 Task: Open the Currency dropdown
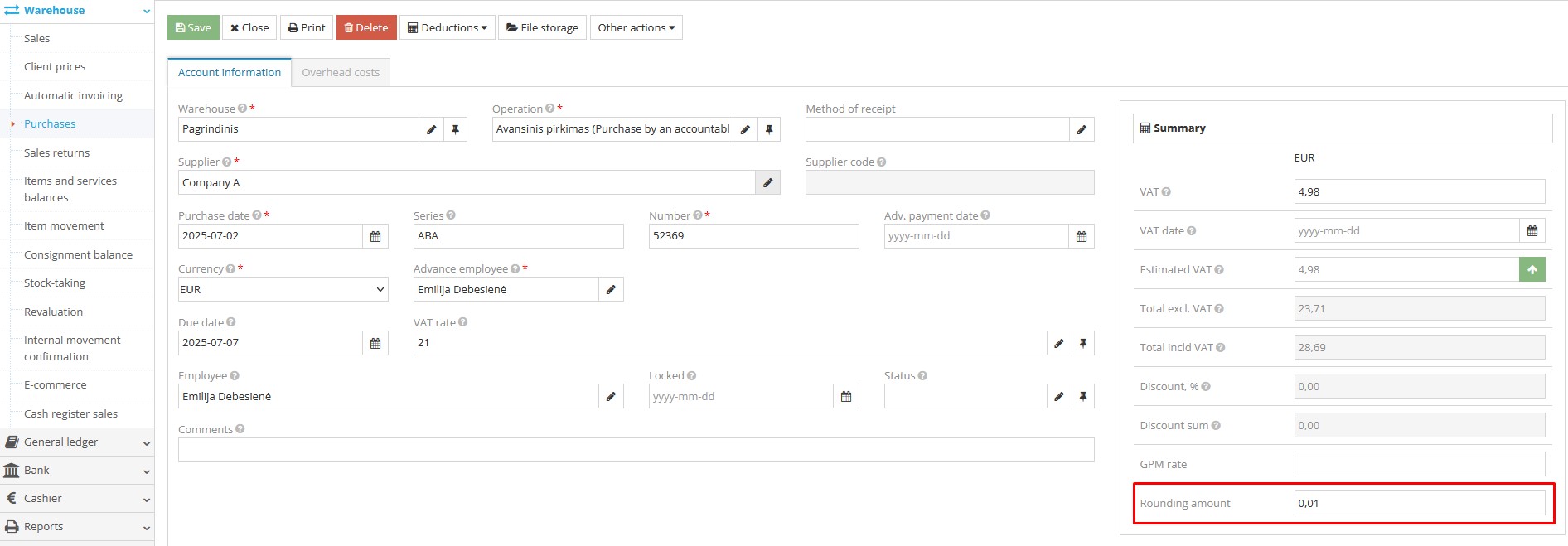tap(283, 290)
